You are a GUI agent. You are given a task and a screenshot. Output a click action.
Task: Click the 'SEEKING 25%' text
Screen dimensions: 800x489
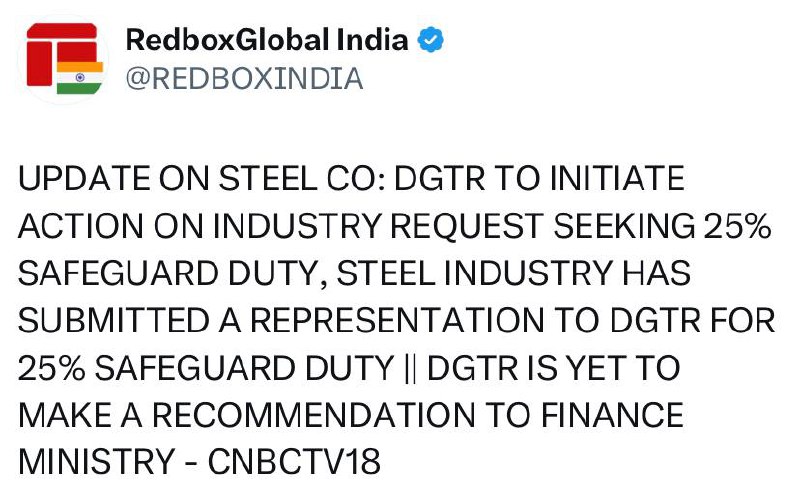coord(662,226)
